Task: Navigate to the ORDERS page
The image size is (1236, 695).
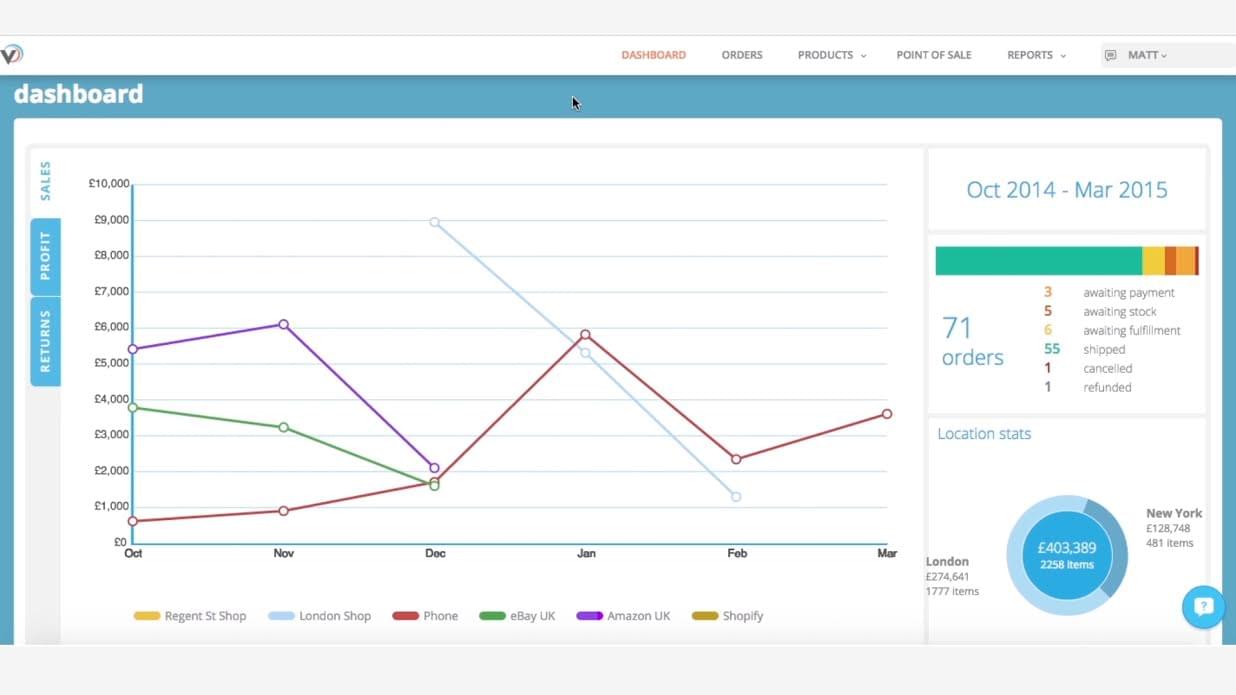Action: point(741,55)
